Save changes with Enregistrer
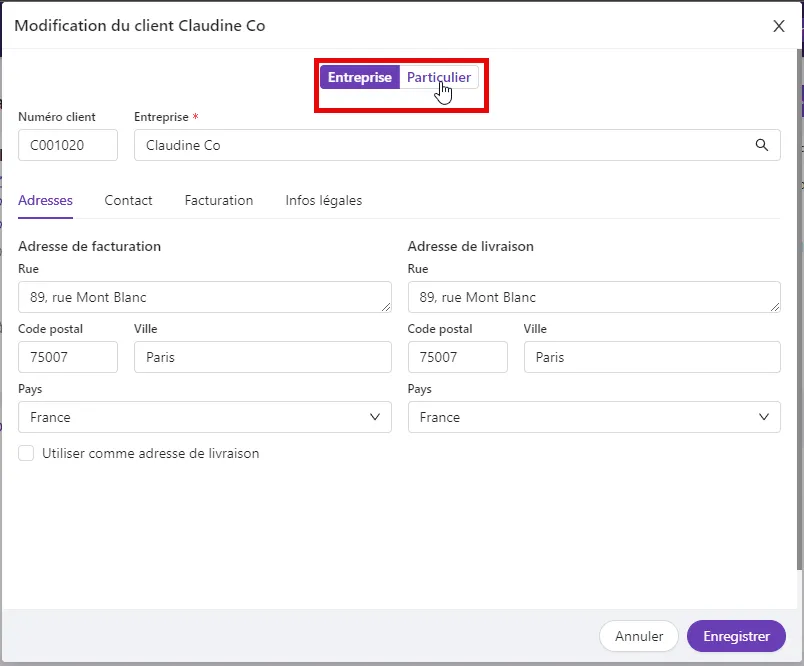The width and height of the screenshot is (804, 666). 736,636
